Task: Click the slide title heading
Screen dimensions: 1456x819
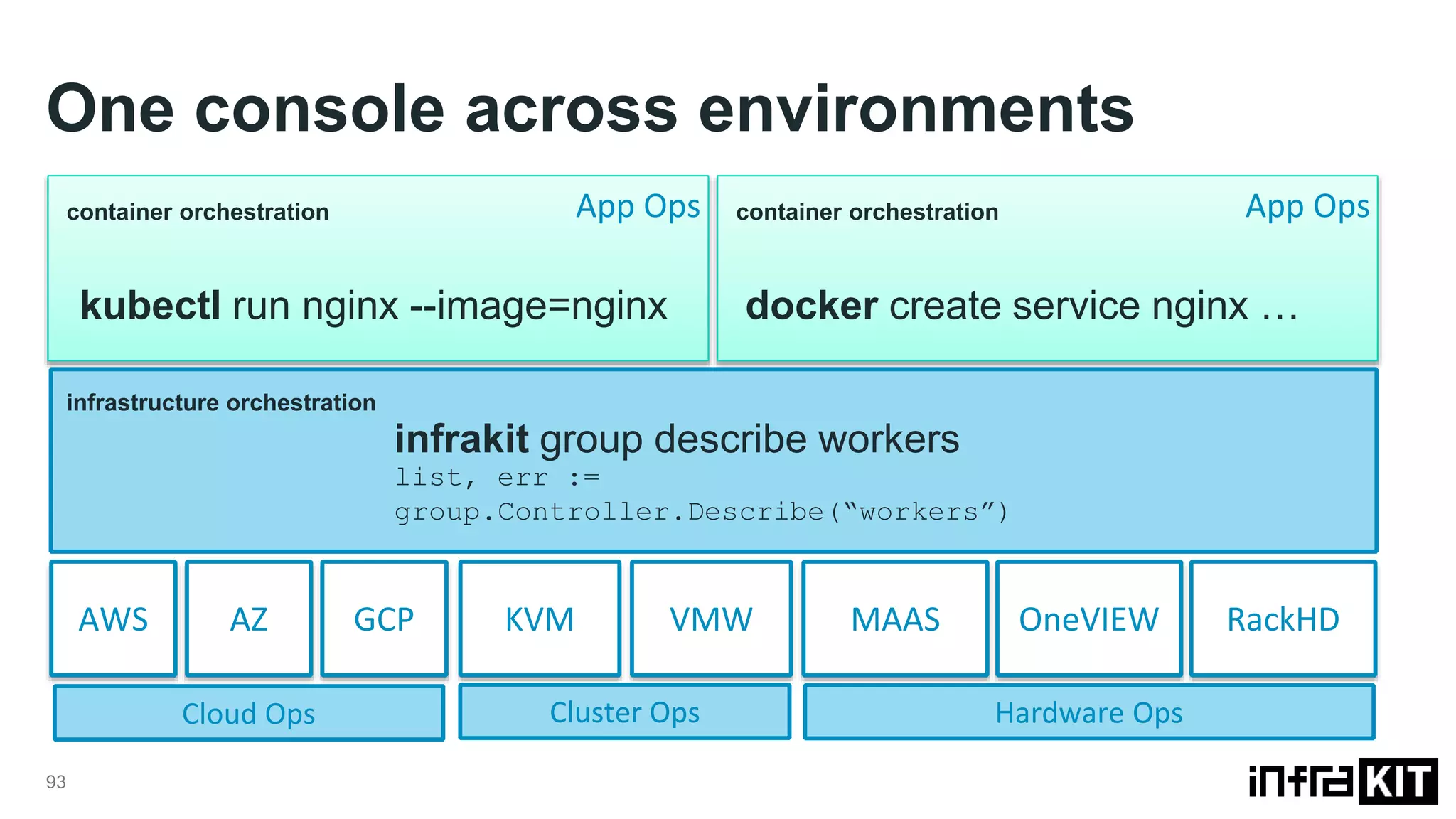Action: tap(590, 109)
